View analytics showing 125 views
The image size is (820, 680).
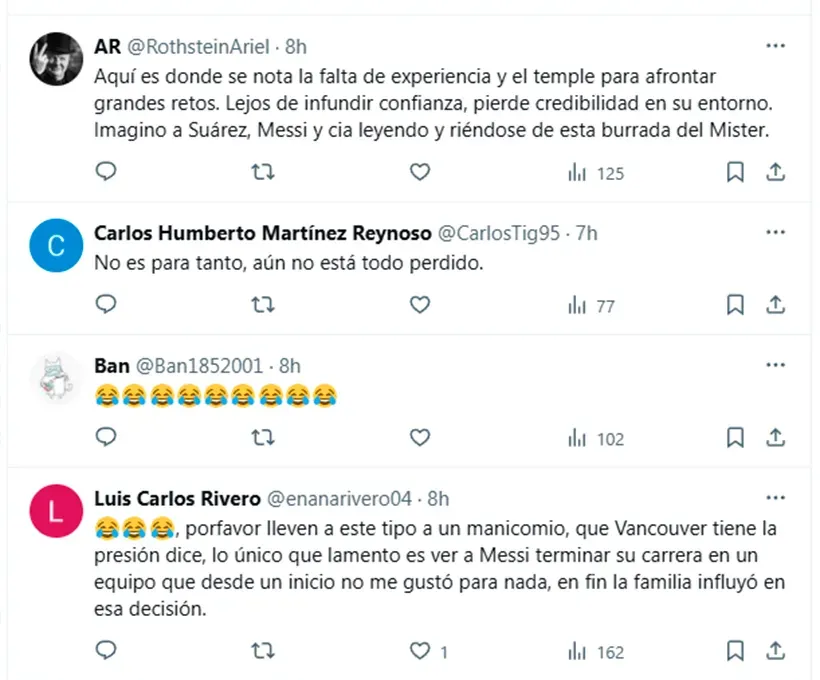pyautogui.click(x=596, y=173)
